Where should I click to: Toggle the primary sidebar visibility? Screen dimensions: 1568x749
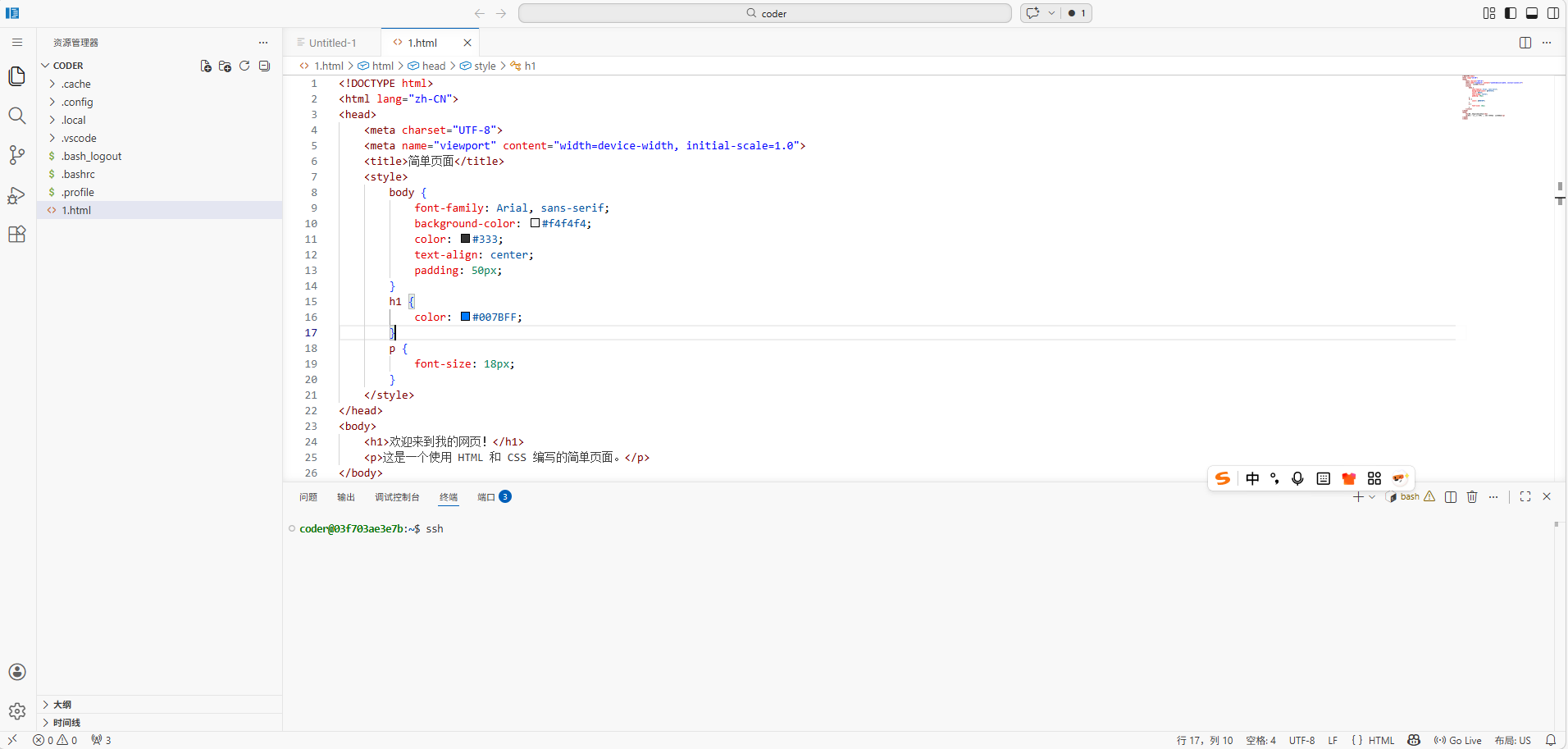click(1509, 13)
